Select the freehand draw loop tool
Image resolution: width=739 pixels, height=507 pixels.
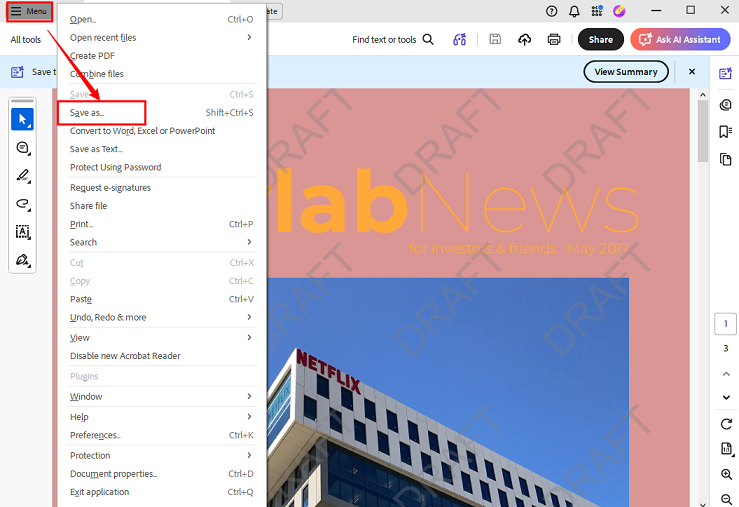22,204
